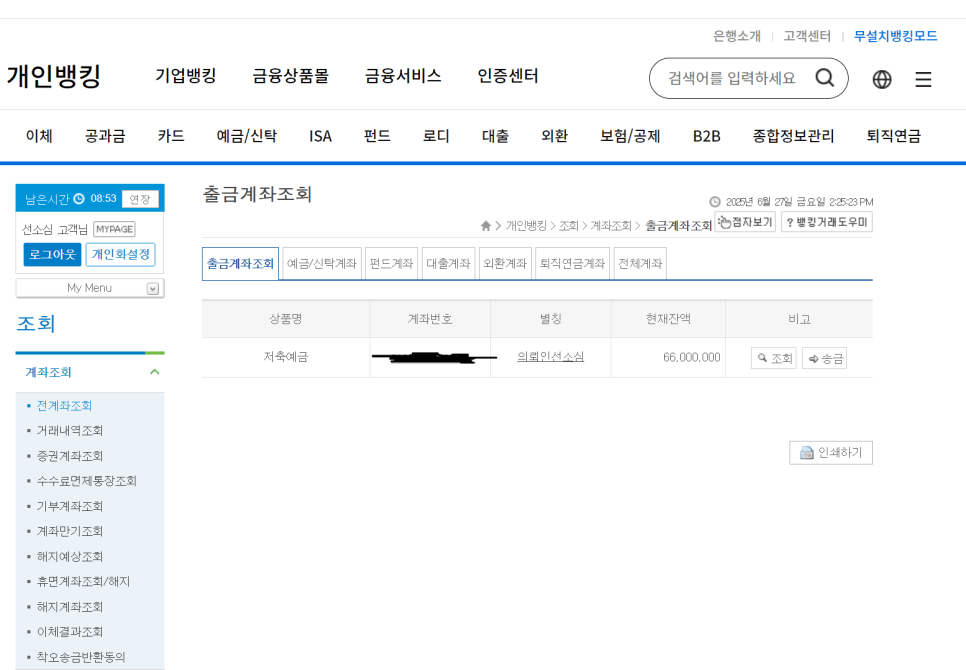Click the home icon in breadcrumb

click(486, 226)
